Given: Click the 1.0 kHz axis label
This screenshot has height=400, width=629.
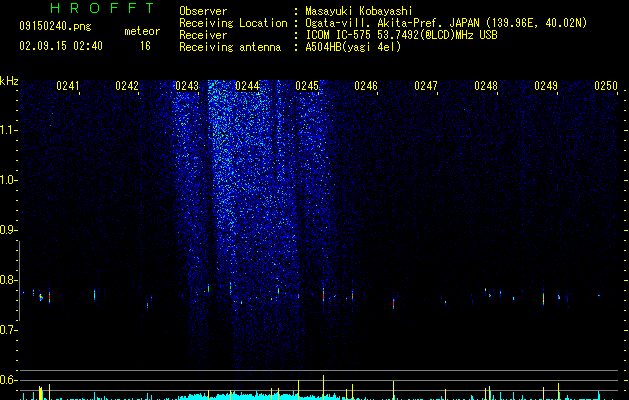Looking at the screenshot, I should 8,180.
